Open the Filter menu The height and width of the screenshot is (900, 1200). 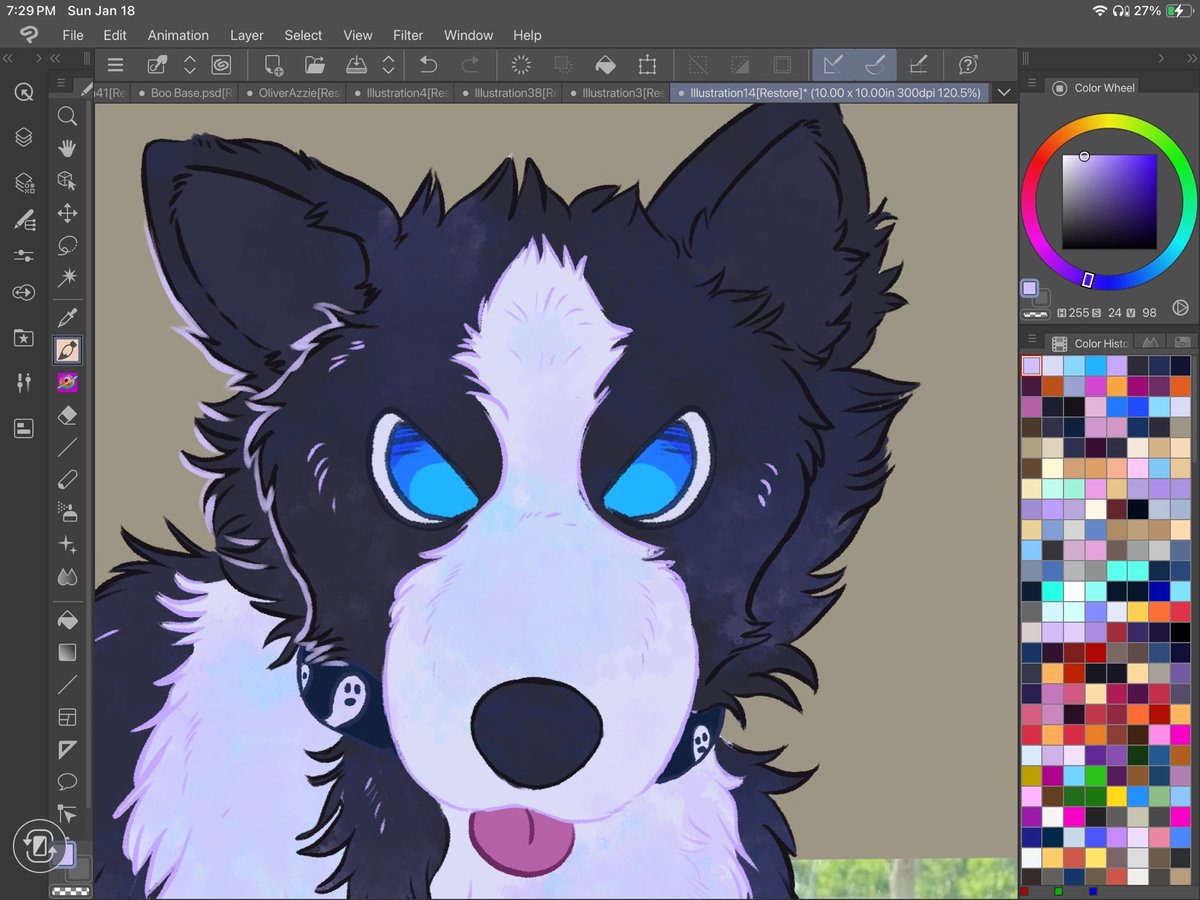pyautogui.click(x=408, y=35)
